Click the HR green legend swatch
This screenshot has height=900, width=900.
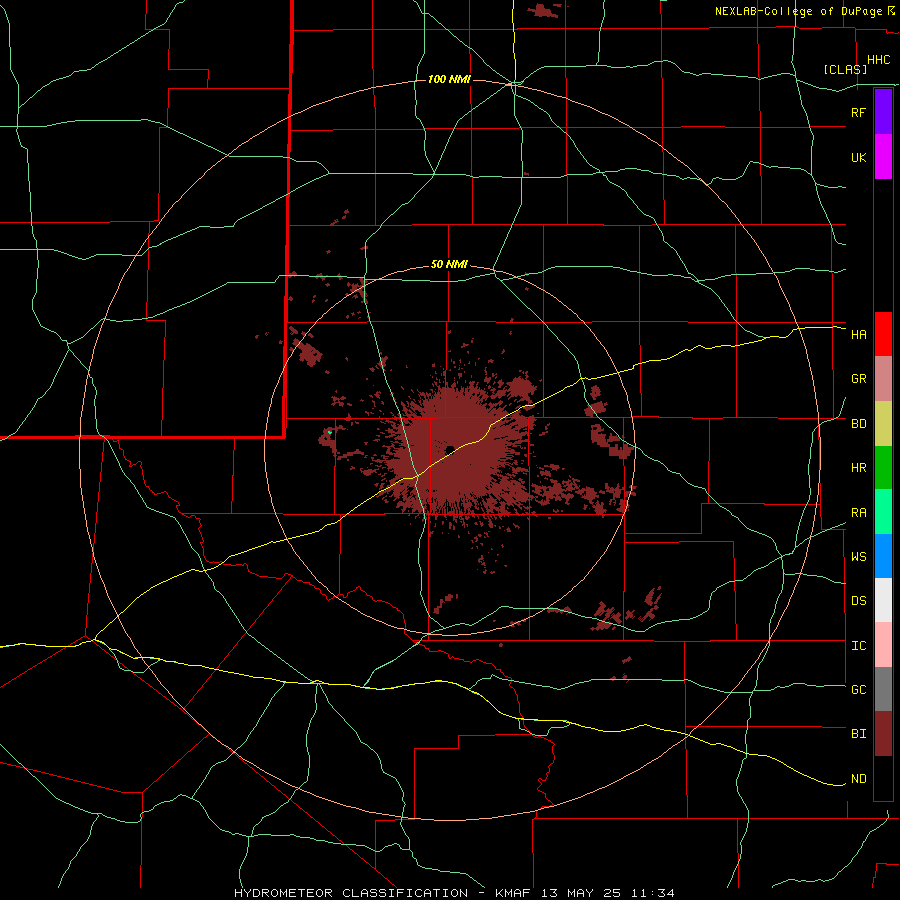pos(883,468)
